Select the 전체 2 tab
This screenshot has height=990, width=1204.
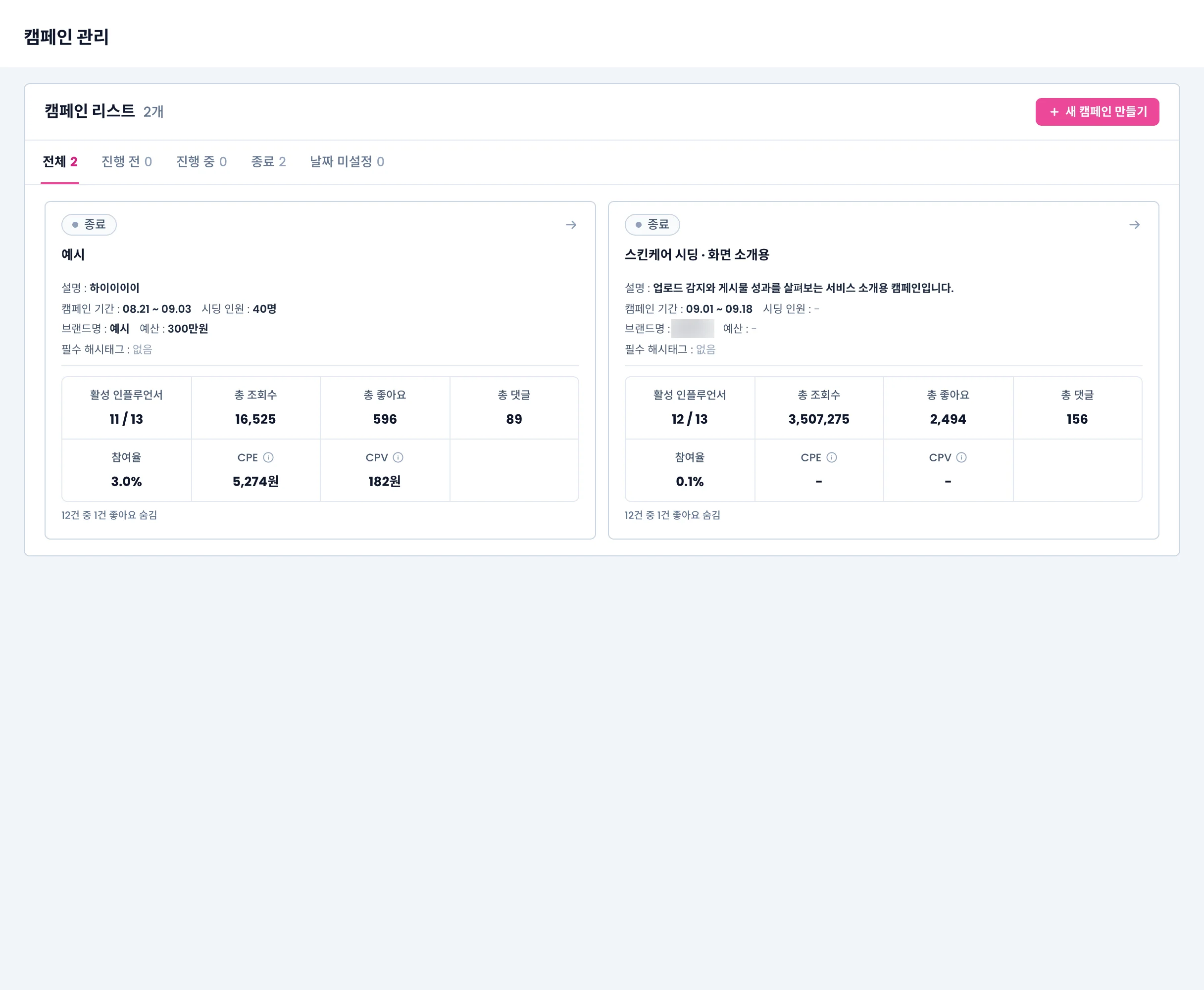(x=60, y=162)
